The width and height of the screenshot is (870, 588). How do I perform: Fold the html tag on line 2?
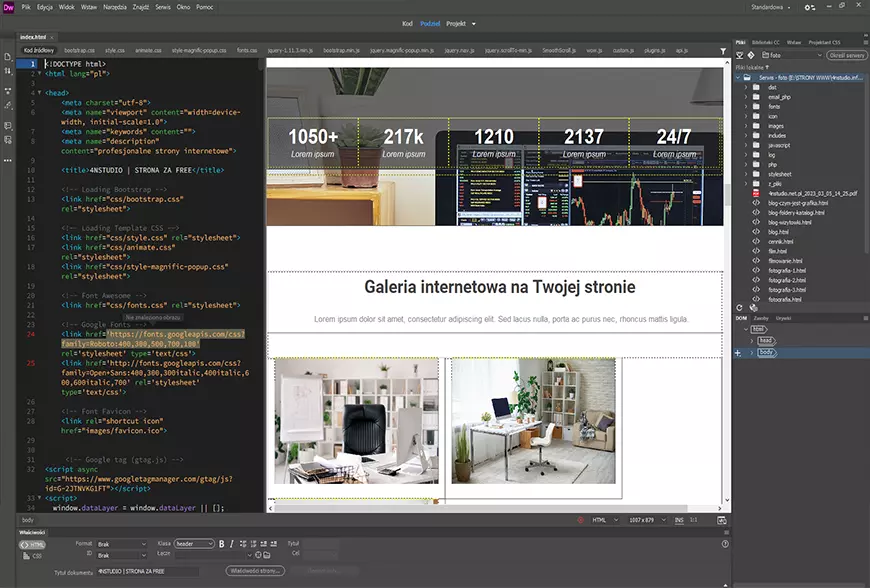[39, 74]
